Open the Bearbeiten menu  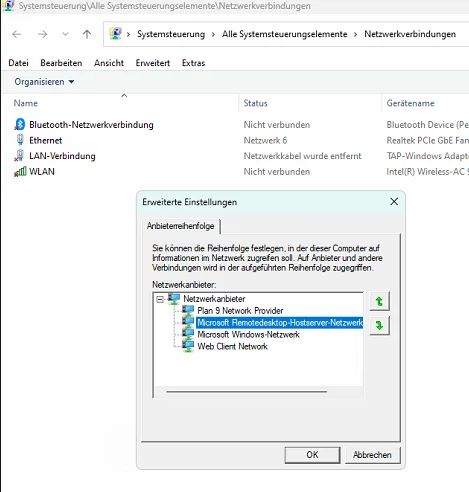(61, 63)
